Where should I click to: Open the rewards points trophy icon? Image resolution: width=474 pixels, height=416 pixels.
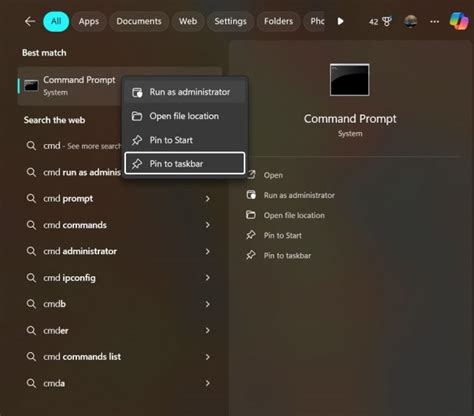(x=387, y=21)
